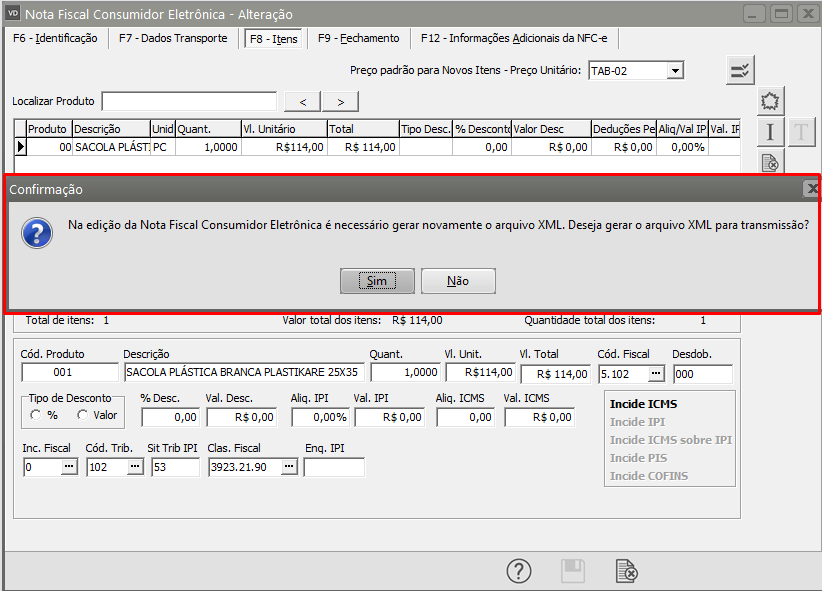Go to next product with '>' button
This screenshot has width=822, height=591.
(340, 101)
